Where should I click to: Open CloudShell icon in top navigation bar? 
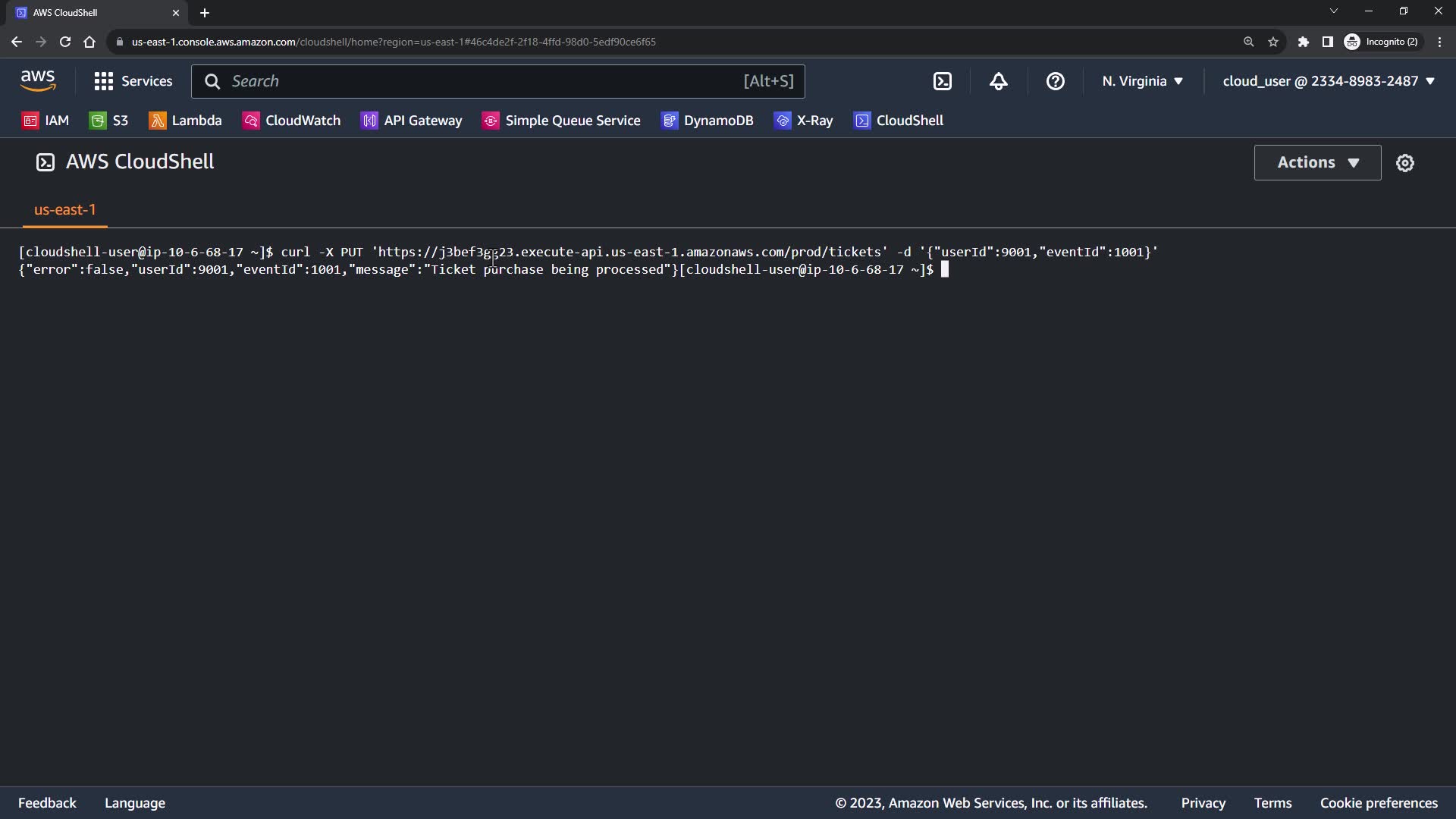(942, 81)
